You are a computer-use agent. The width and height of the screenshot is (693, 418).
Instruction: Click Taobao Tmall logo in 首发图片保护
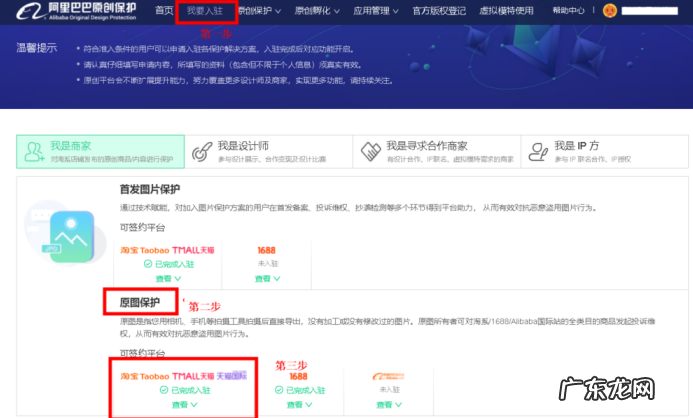167,250
